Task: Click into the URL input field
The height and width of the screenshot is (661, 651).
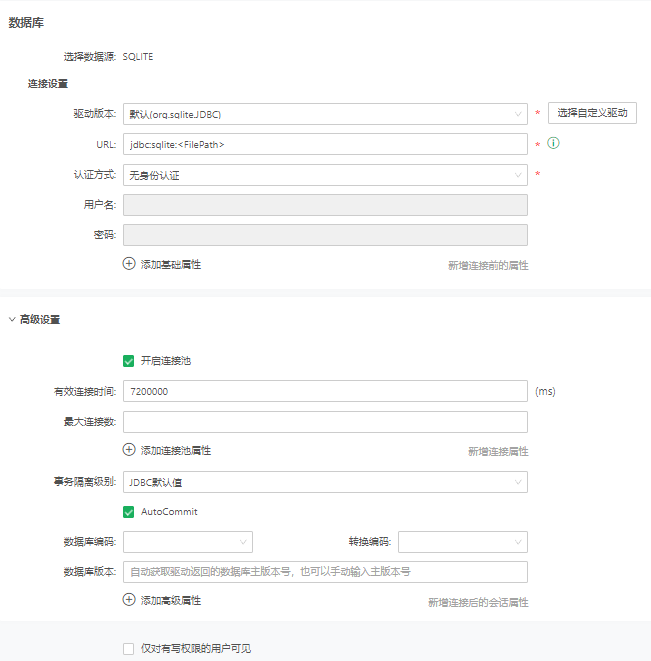Action: point(325,144)
